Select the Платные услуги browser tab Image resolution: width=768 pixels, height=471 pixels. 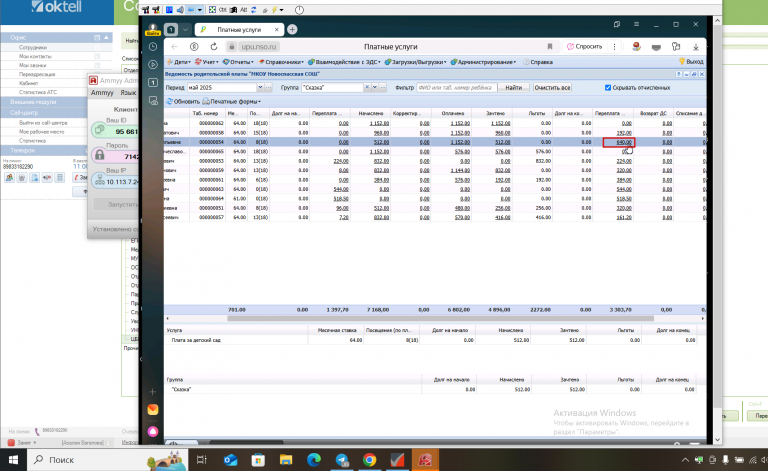pyautogui.click(x=239, y=29)
